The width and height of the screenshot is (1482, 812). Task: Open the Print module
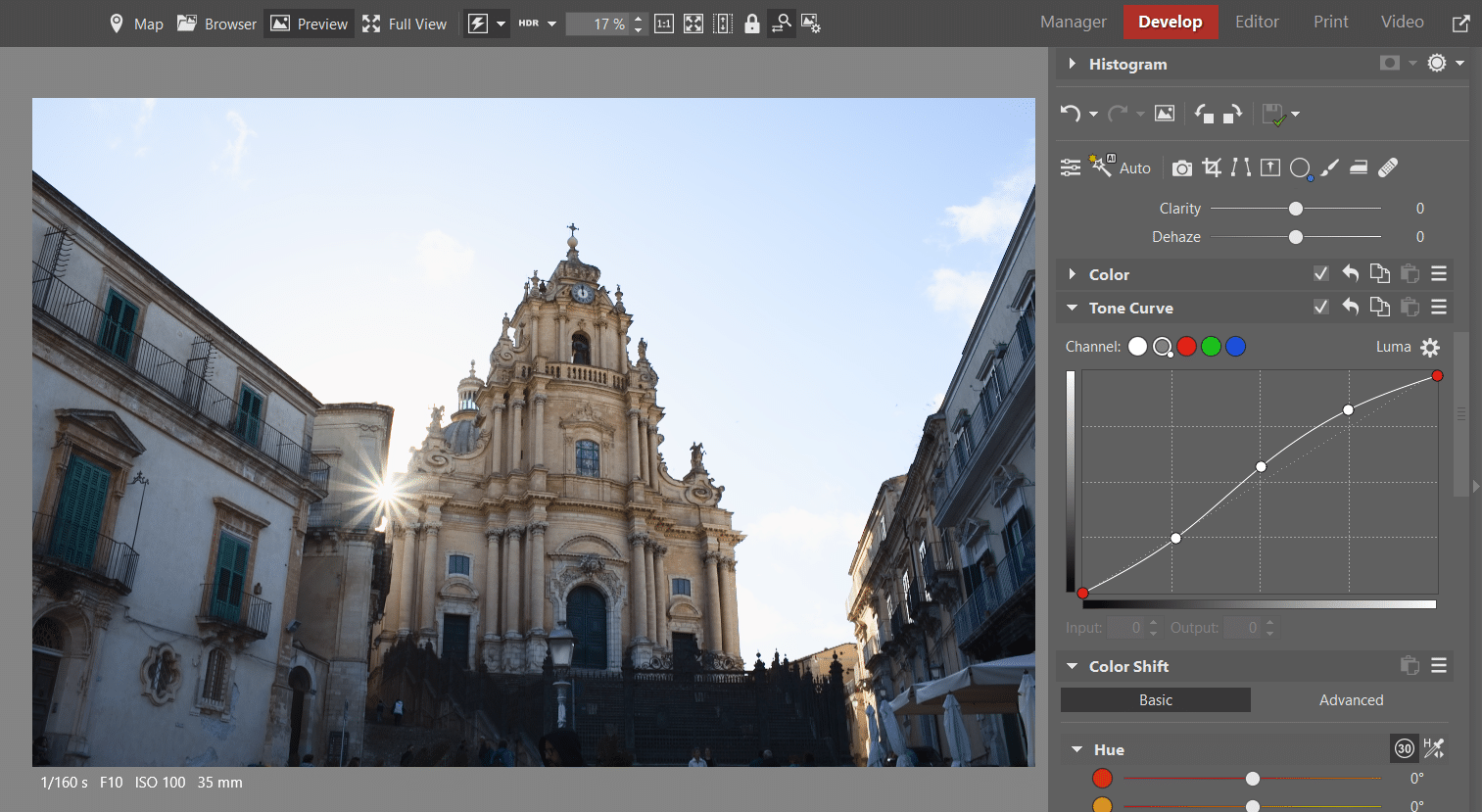(x=1331, y=22)
